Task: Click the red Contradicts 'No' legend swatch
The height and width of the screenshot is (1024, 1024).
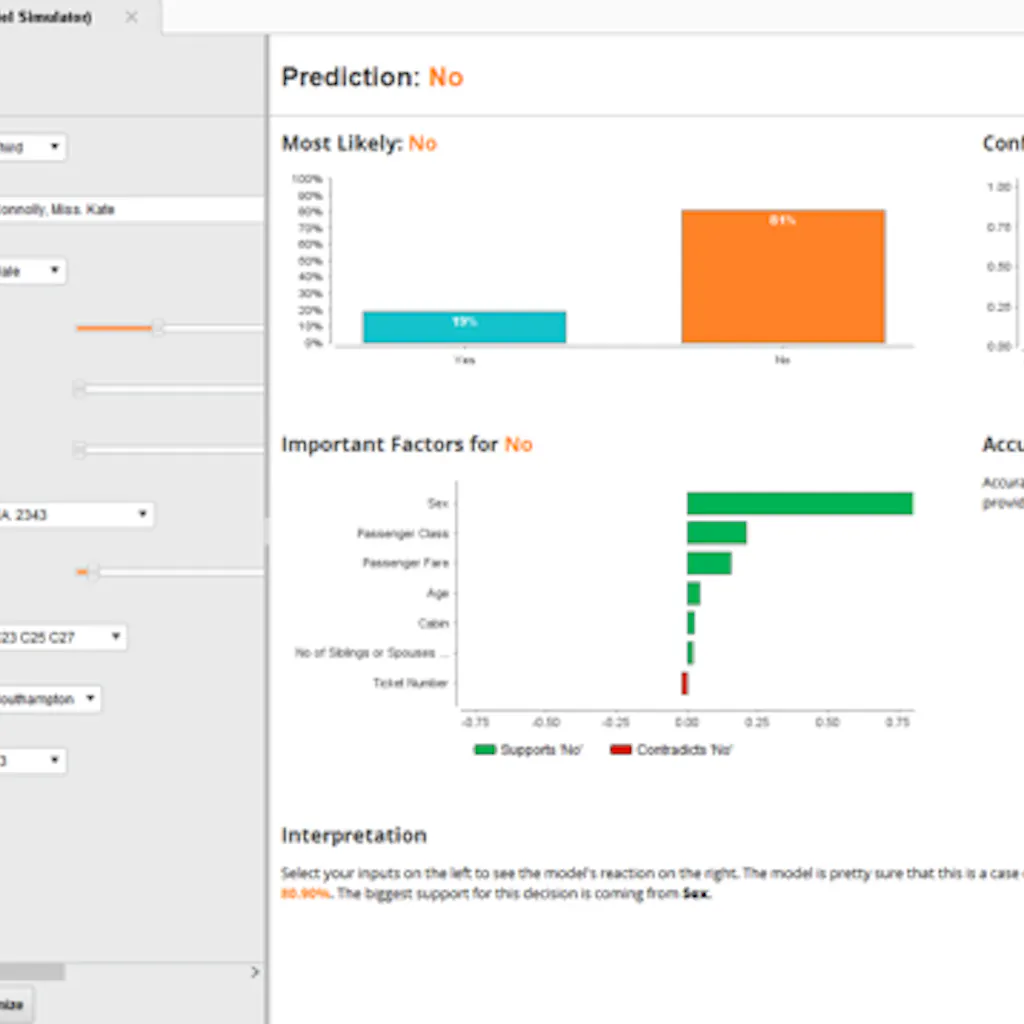Action: pyautogui.click(x=621, y=750)
